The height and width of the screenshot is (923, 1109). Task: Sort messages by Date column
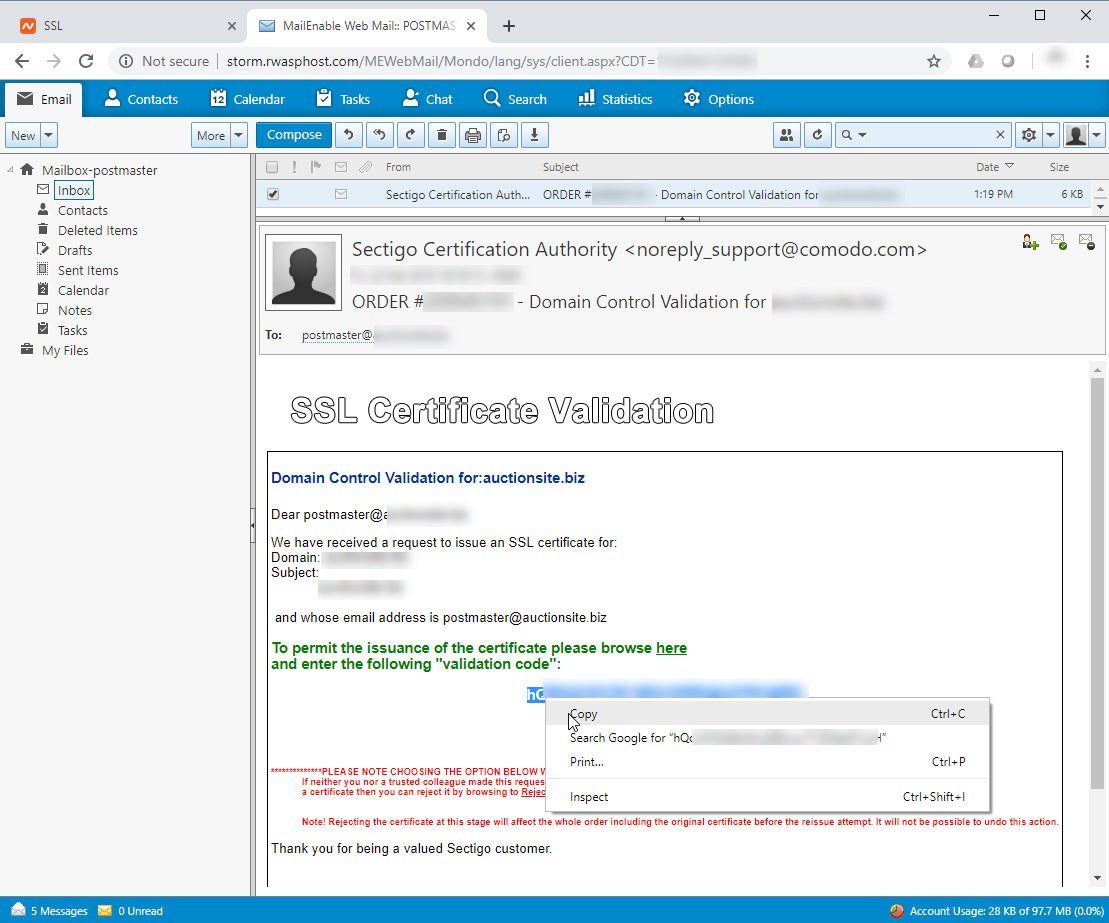(x=994, y=167)
